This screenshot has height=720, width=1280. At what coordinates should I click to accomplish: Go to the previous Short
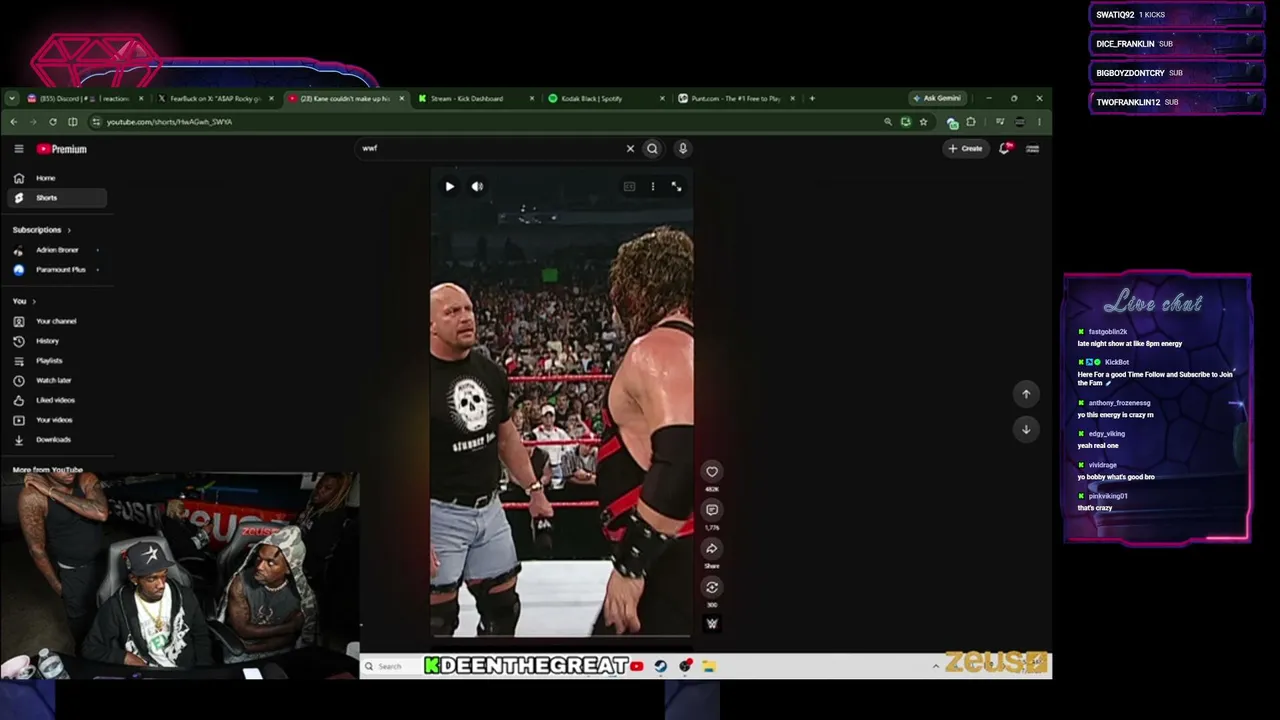1026,394
